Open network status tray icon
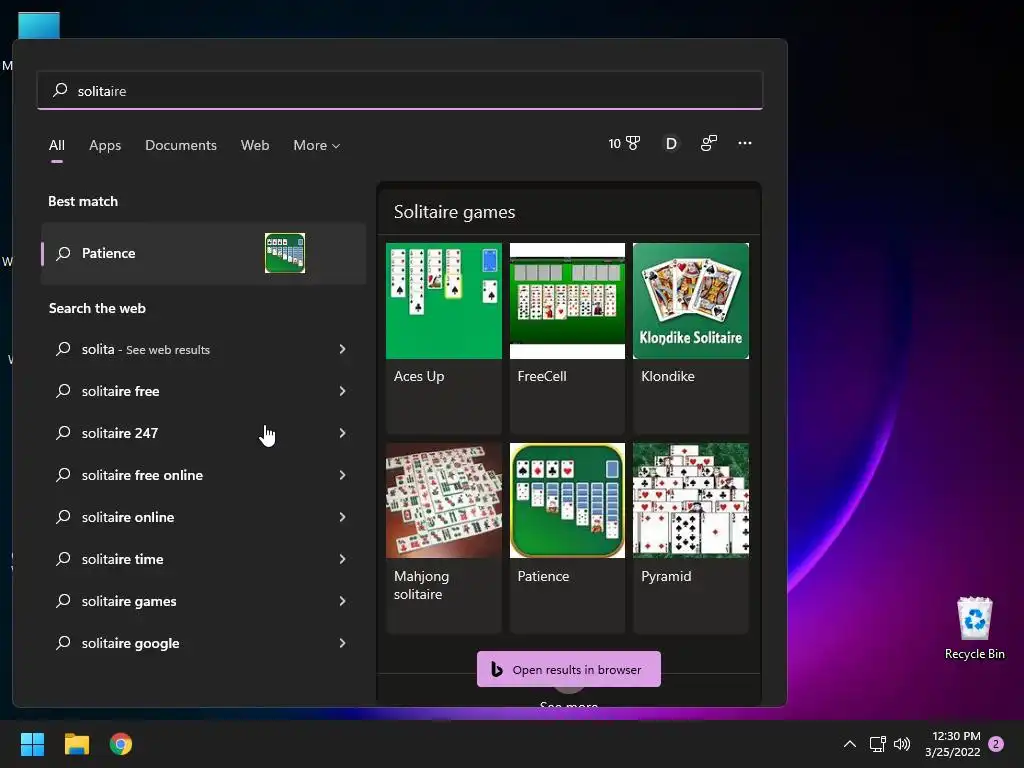 pyautogui.click(x=877, y=744)
